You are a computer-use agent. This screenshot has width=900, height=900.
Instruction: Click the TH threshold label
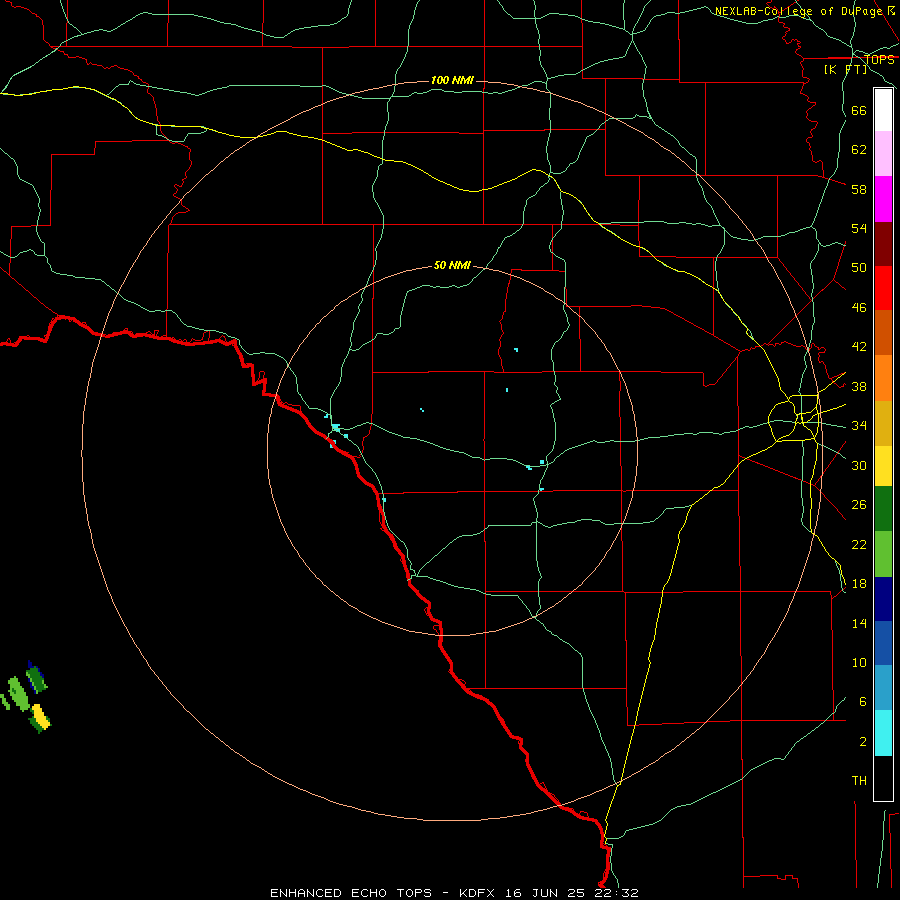[x=859, y=780]
